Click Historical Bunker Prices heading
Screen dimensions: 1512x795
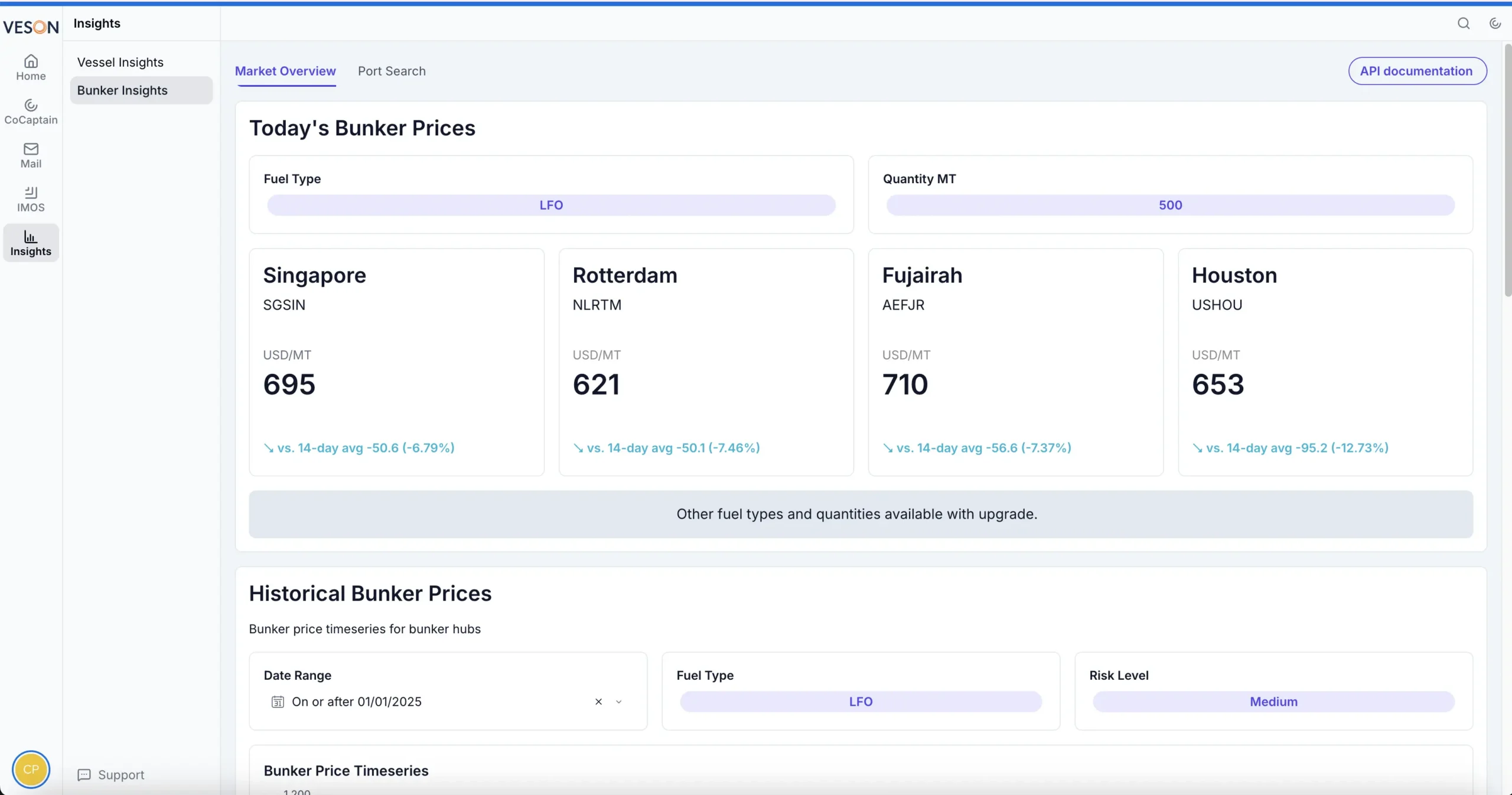[x=370, y=593]
